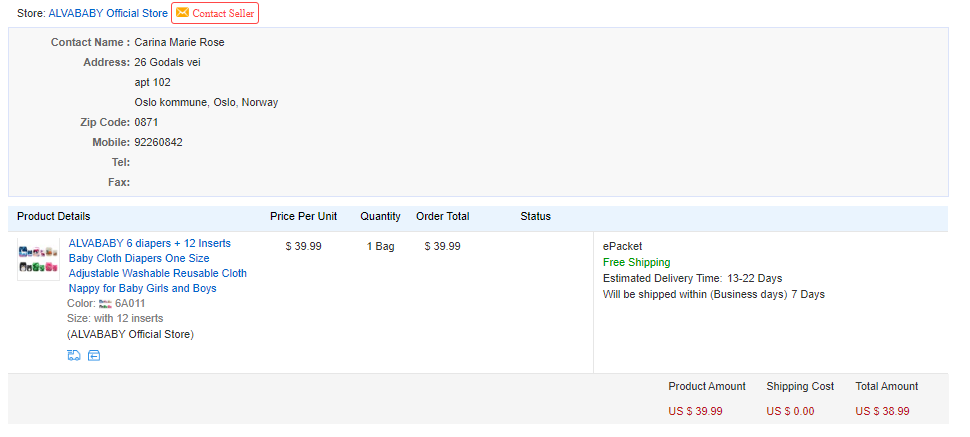The image size is (970, 437).
Task: Open the diaper product thumbnail image
Action: (x=38, y=259)
